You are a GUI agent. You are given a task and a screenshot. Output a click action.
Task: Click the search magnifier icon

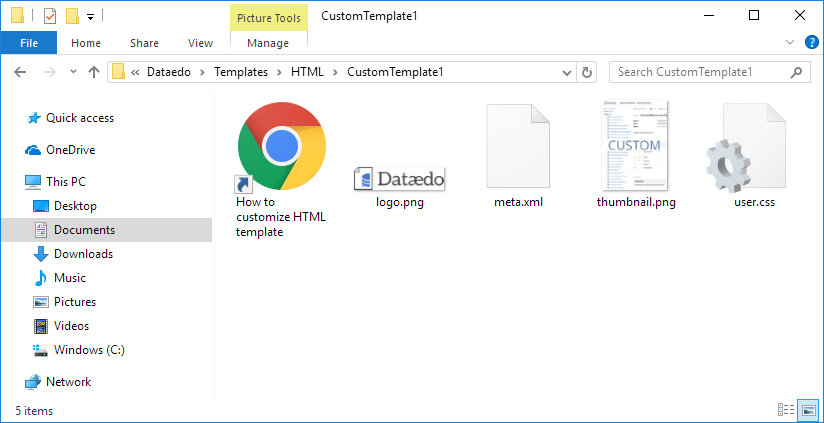(x=797, y=72)
